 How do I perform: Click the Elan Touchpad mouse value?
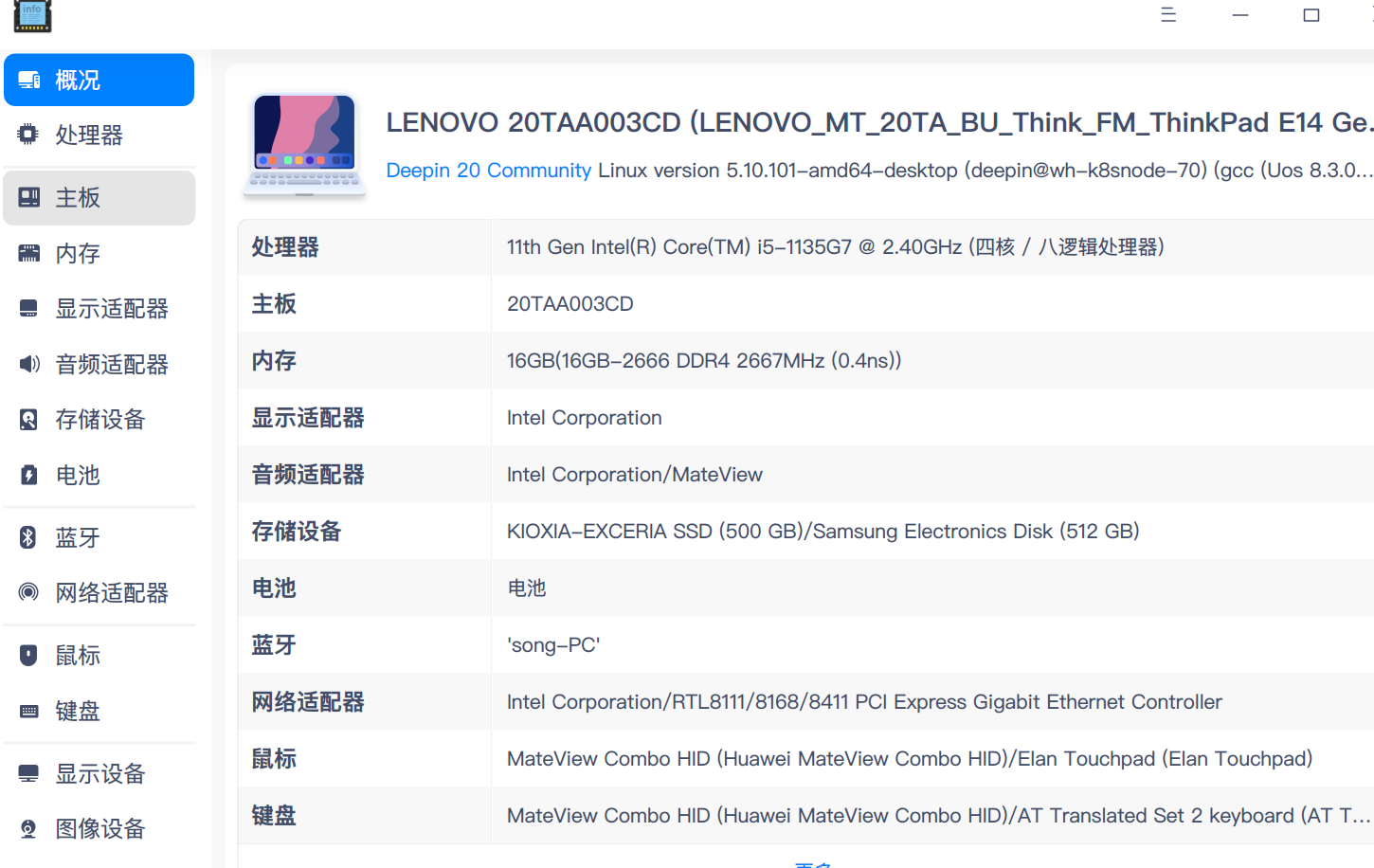click(910, 759)
